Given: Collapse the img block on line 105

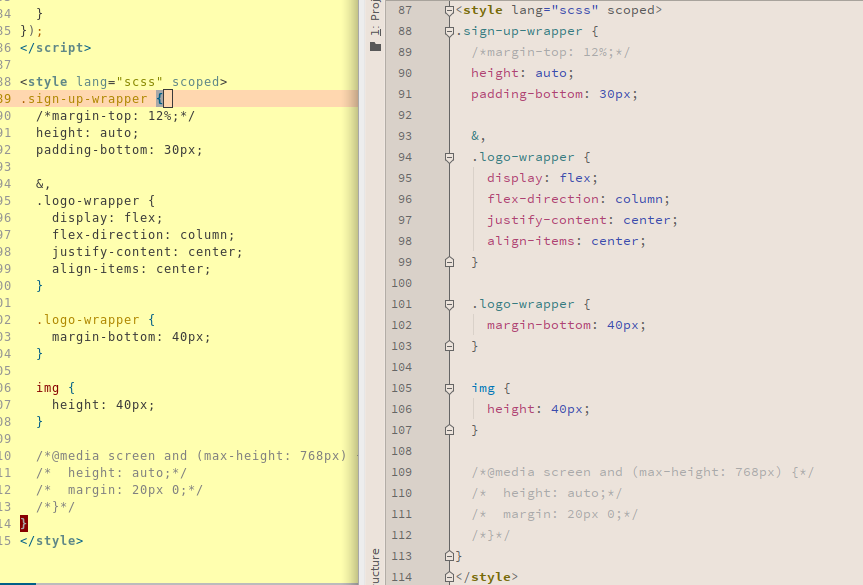Looking at the screenshot, I should [x=449, y=388].
